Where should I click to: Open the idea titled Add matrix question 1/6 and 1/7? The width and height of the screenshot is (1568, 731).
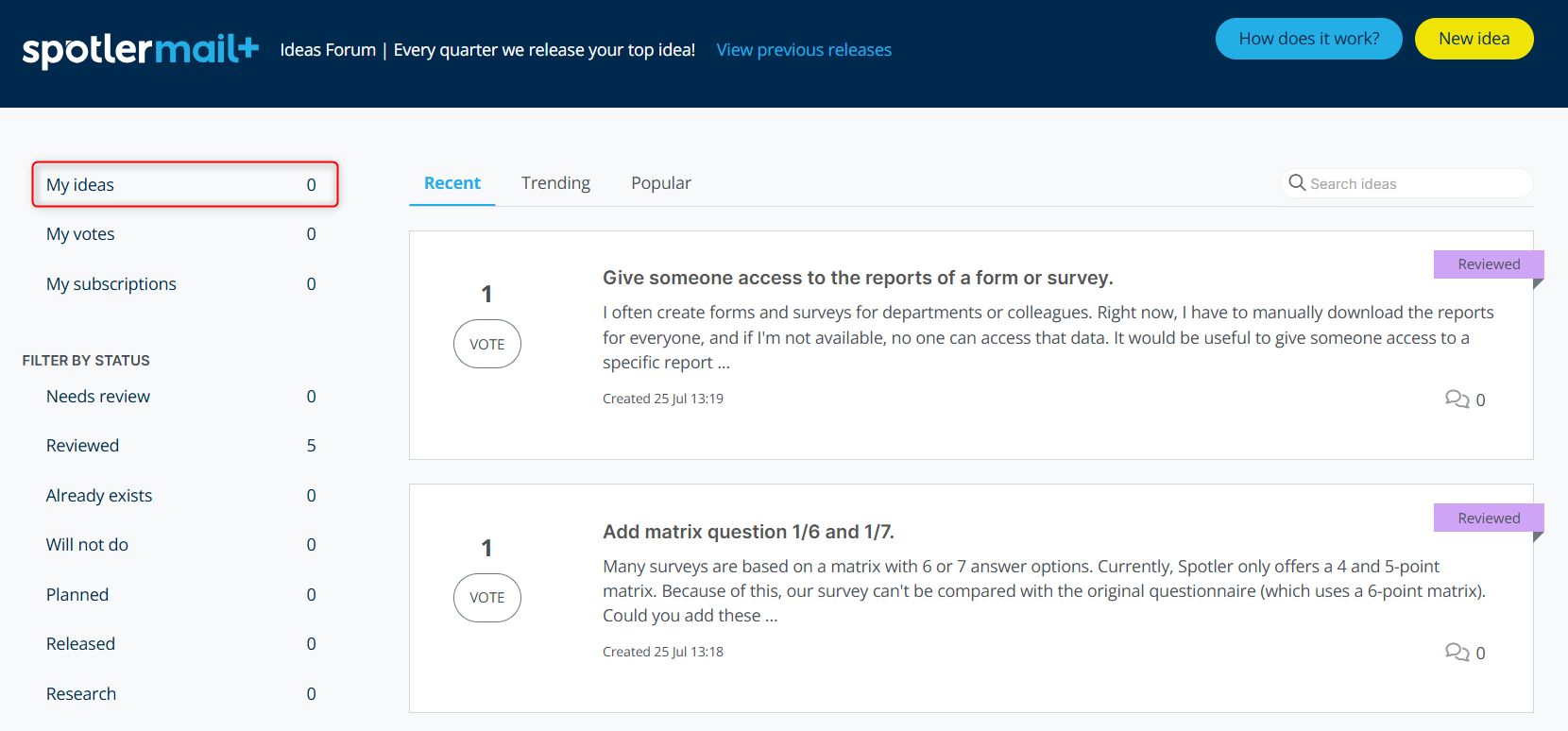[x=748, y=532]
